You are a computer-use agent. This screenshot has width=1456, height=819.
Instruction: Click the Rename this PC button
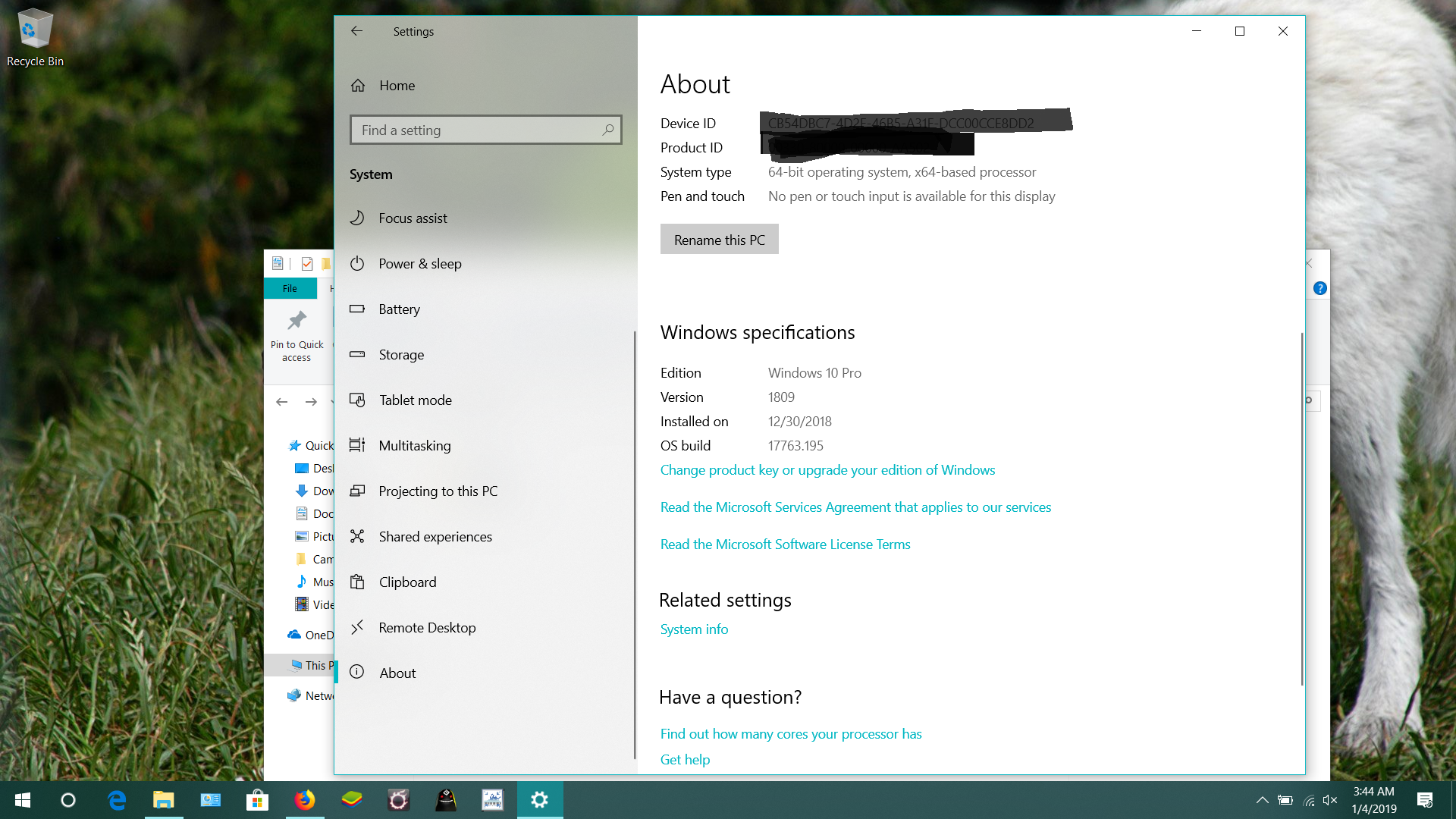(719, 240)
